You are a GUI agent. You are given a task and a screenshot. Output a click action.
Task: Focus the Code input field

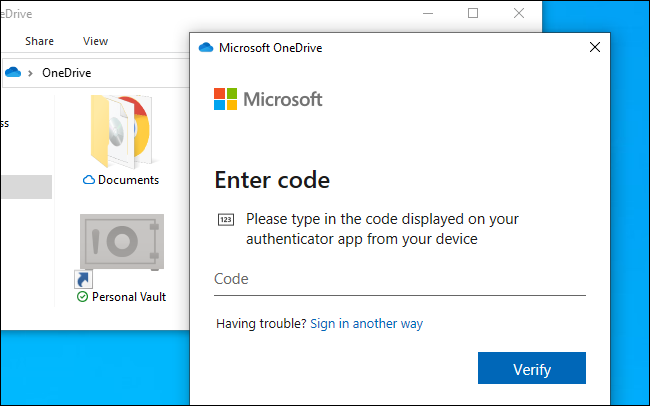click(399, 279)
